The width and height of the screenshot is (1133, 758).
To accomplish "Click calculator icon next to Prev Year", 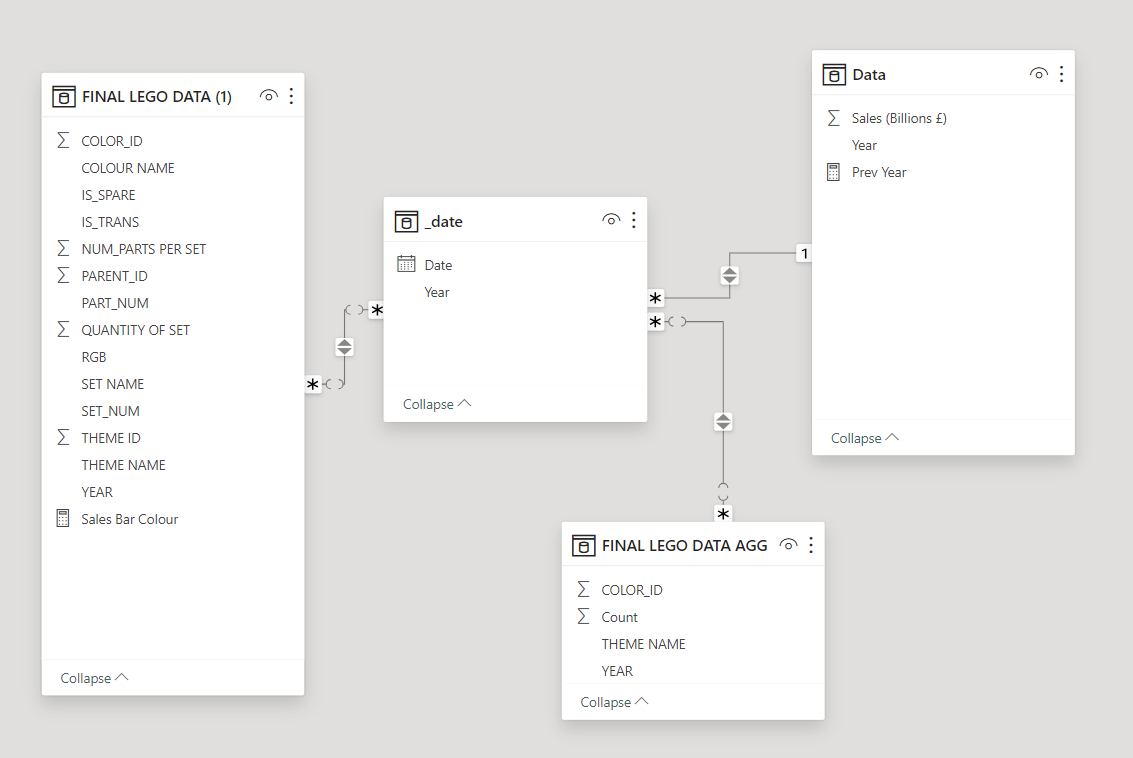I will 833,172.
